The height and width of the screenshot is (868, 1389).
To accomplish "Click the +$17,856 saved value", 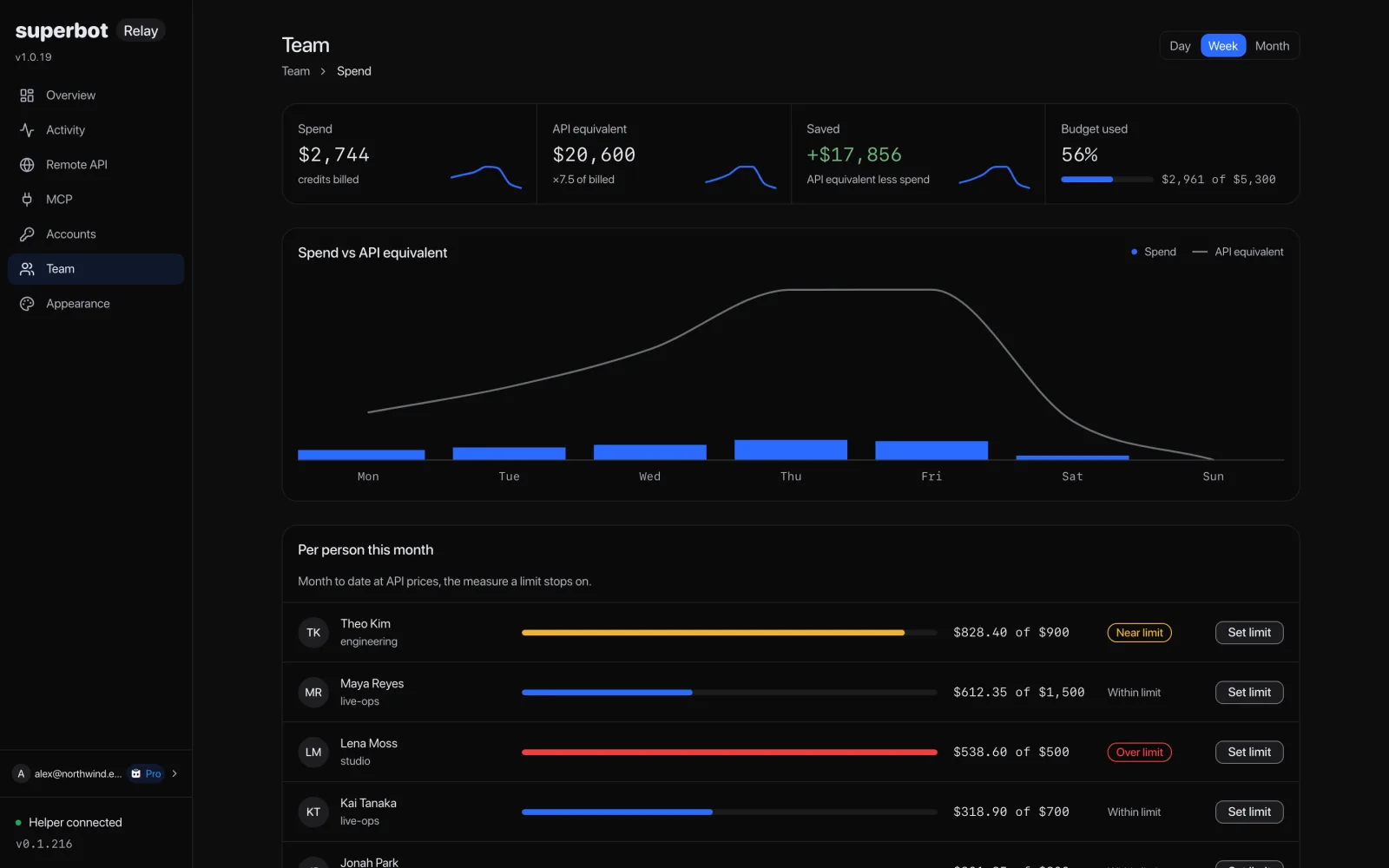I will pos(854,155).
